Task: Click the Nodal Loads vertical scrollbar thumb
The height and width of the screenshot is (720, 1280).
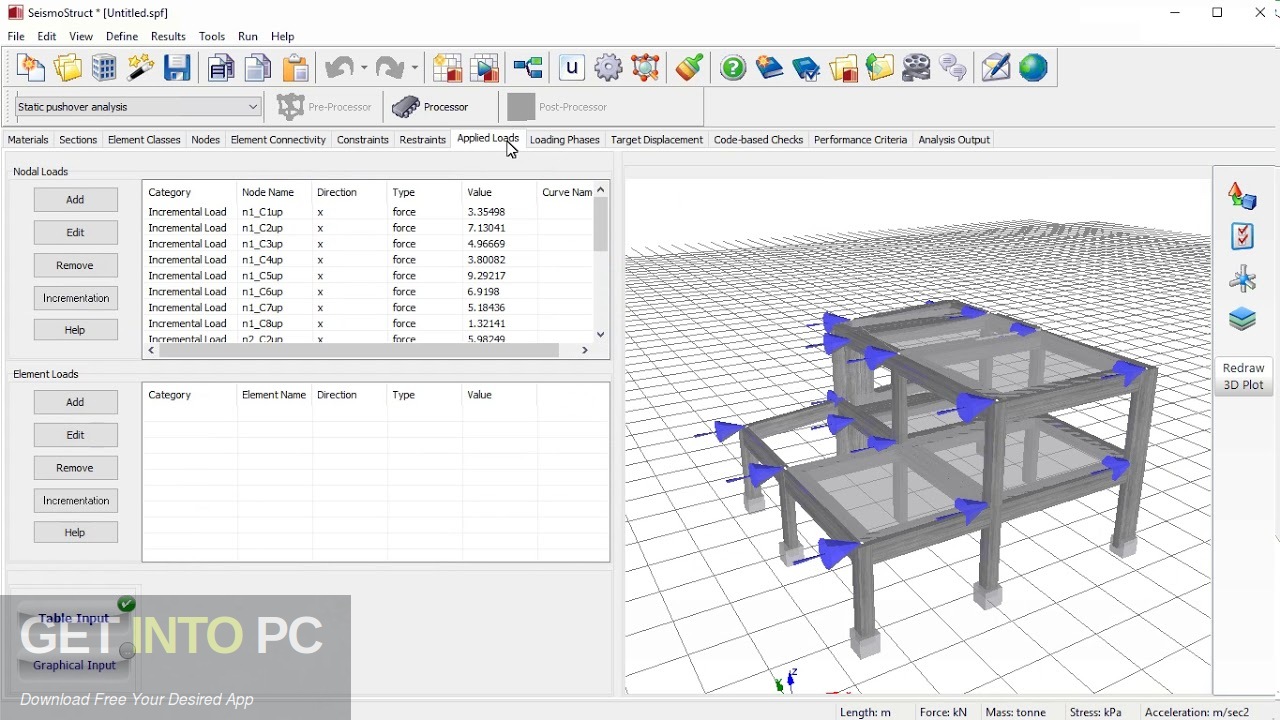Action: pyautogui.click(x=600, y=224)
